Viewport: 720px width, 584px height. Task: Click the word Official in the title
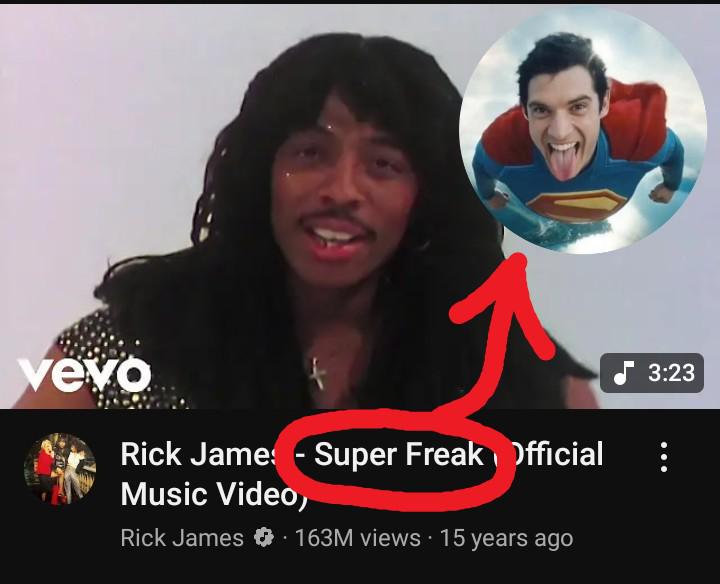550,454
